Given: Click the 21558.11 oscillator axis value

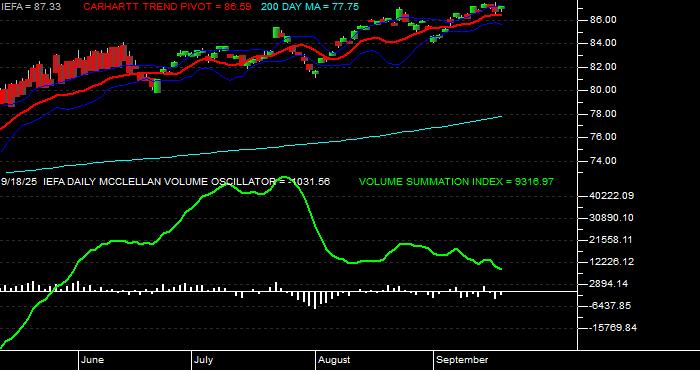Looking at the screenshot, I should pos(612,240).
